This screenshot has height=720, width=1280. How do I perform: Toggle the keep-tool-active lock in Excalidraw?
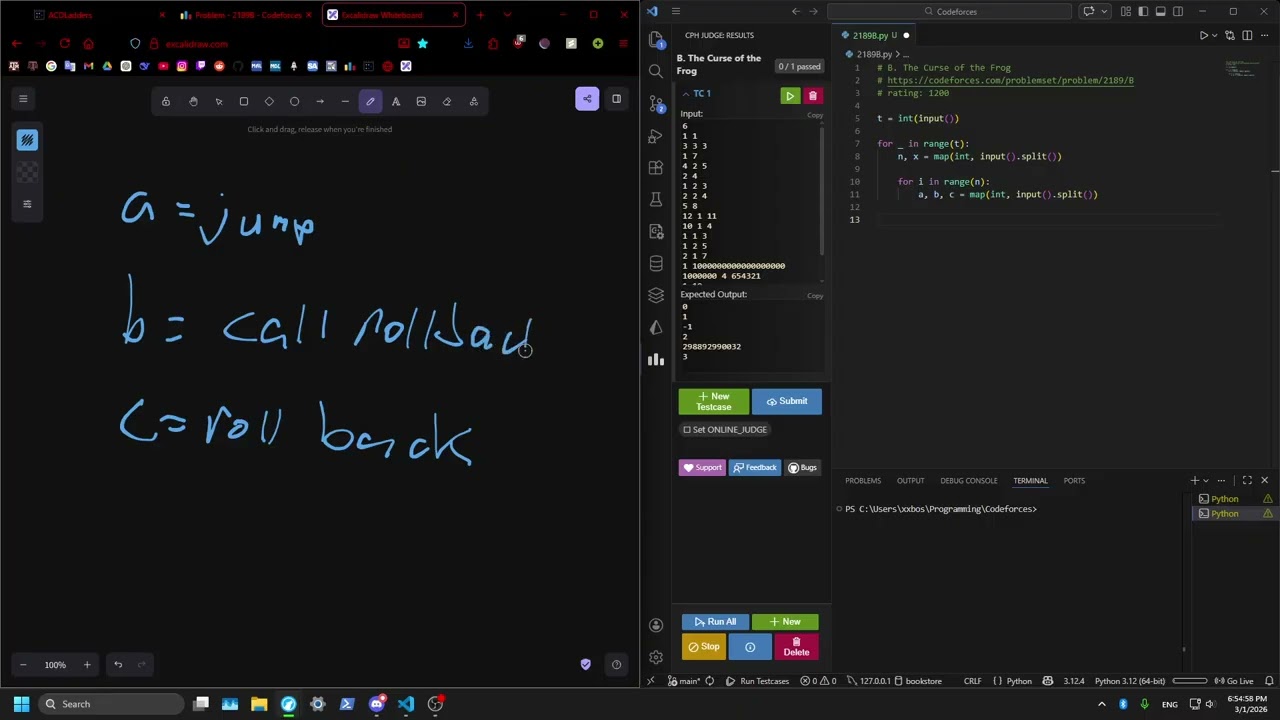click(166, 101)
